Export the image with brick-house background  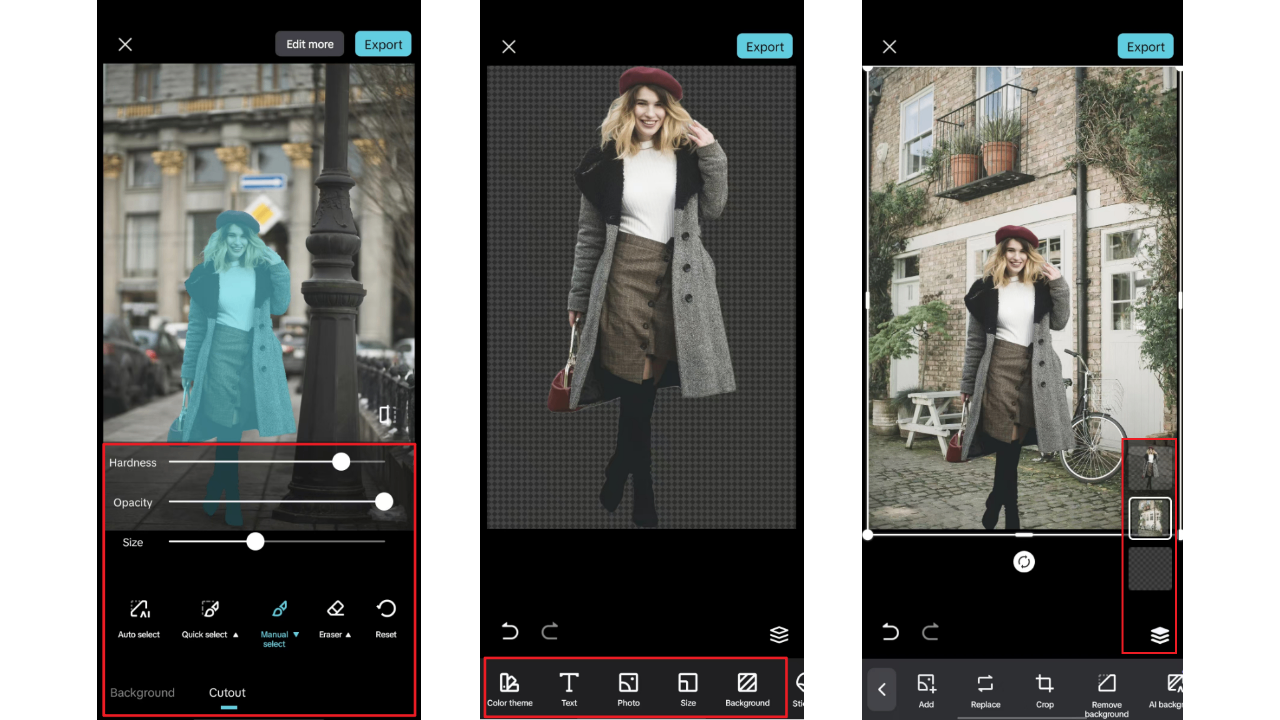[x=1146, y=46]
